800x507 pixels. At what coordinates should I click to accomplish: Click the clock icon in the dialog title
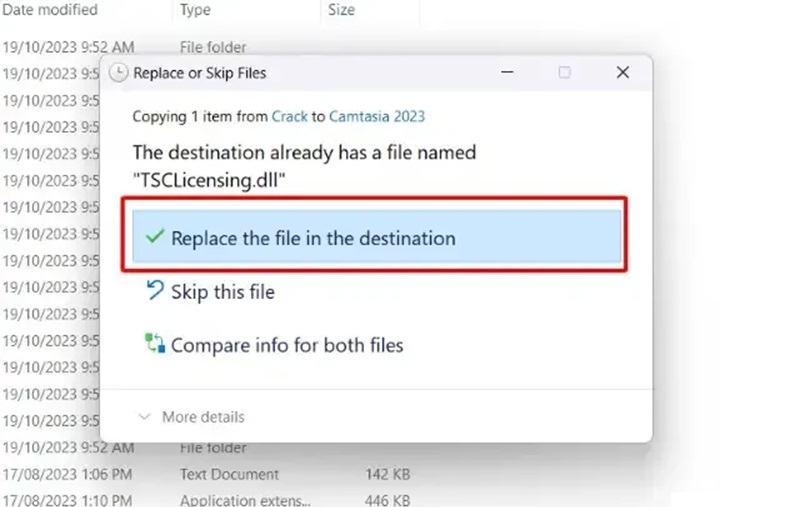coord(119,73)
